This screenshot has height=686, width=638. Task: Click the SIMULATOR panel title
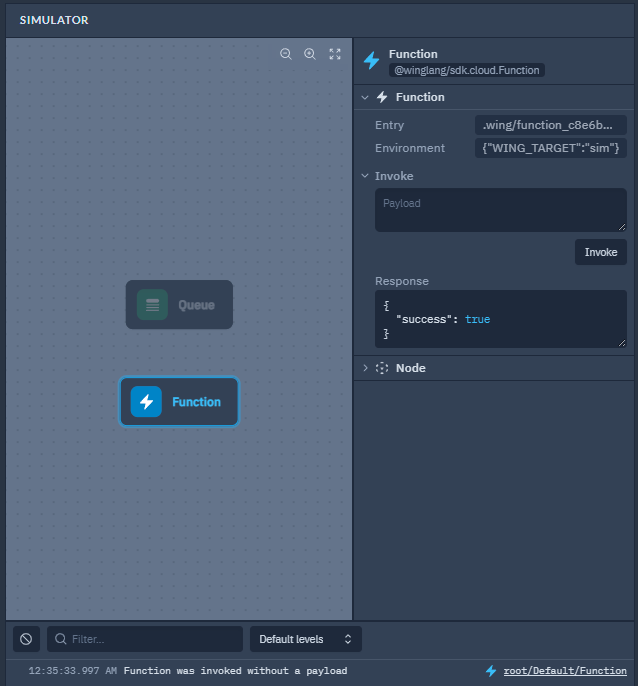click(x=54, y=20)
